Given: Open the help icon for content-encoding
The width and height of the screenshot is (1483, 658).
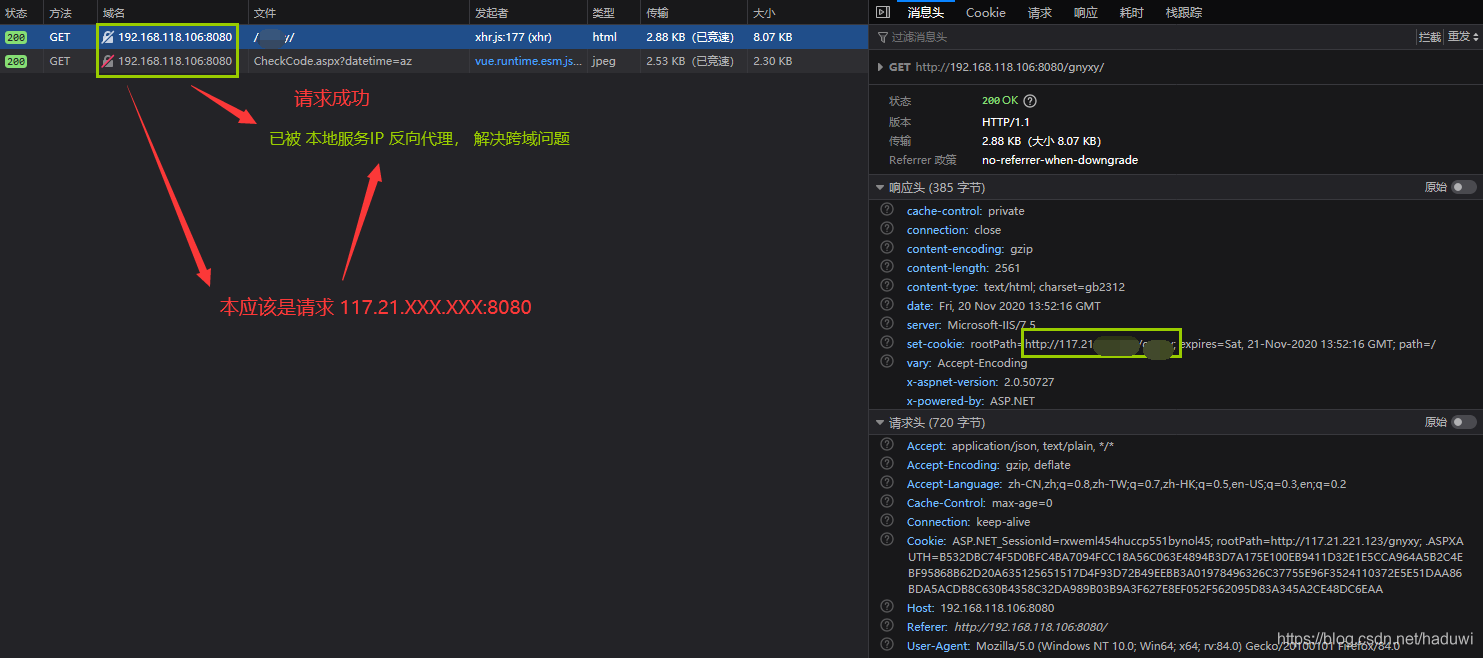Looking at the screenshot, I should 886,248.
